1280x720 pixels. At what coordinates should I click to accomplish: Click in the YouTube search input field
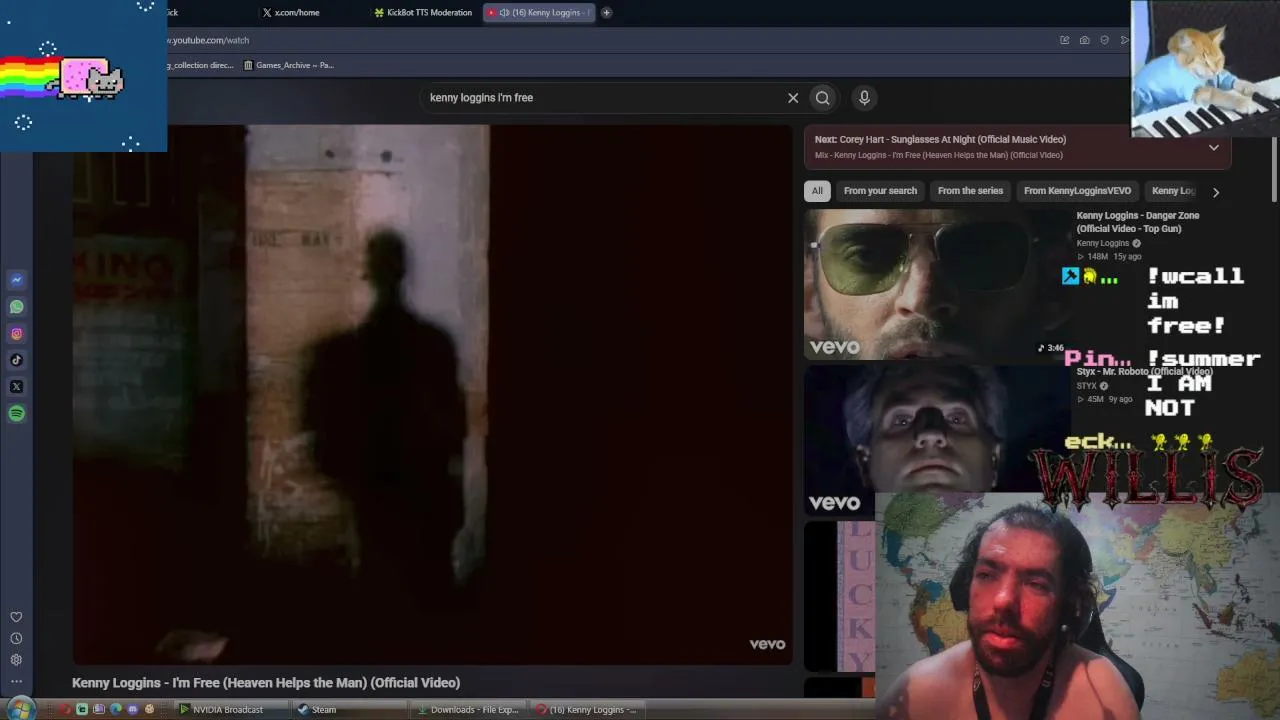click(606, 98)
